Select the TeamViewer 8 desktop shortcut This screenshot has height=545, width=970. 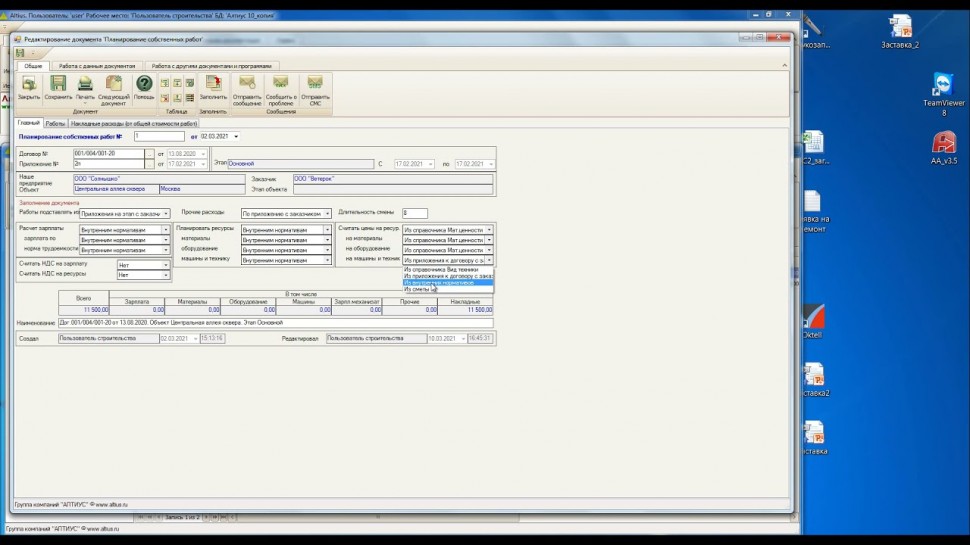(943, 88)
